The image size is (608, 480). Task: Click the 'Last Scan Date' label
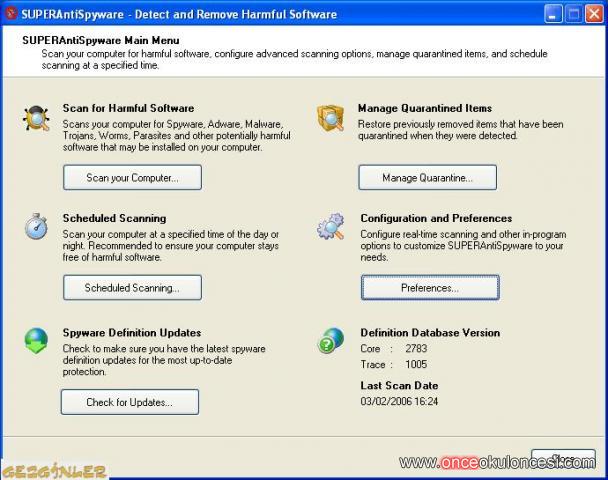coord(399,385)
